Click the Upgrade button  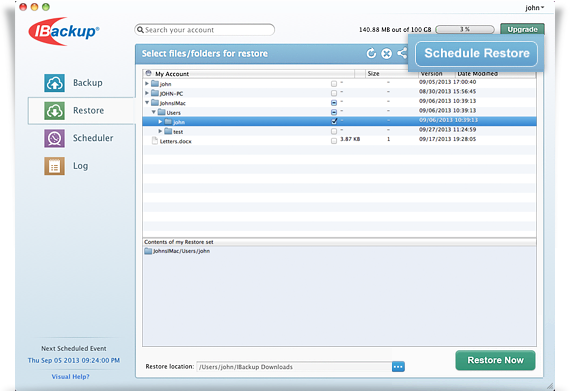(x=522, y=29)
